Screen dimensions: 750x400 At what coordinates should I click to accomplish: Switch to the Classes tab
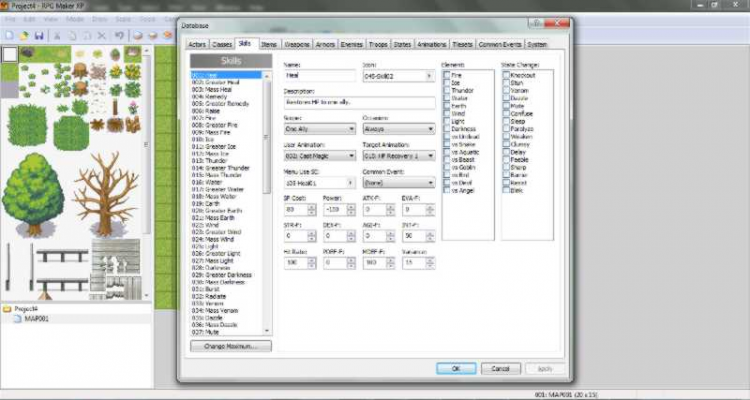[222, 44]
